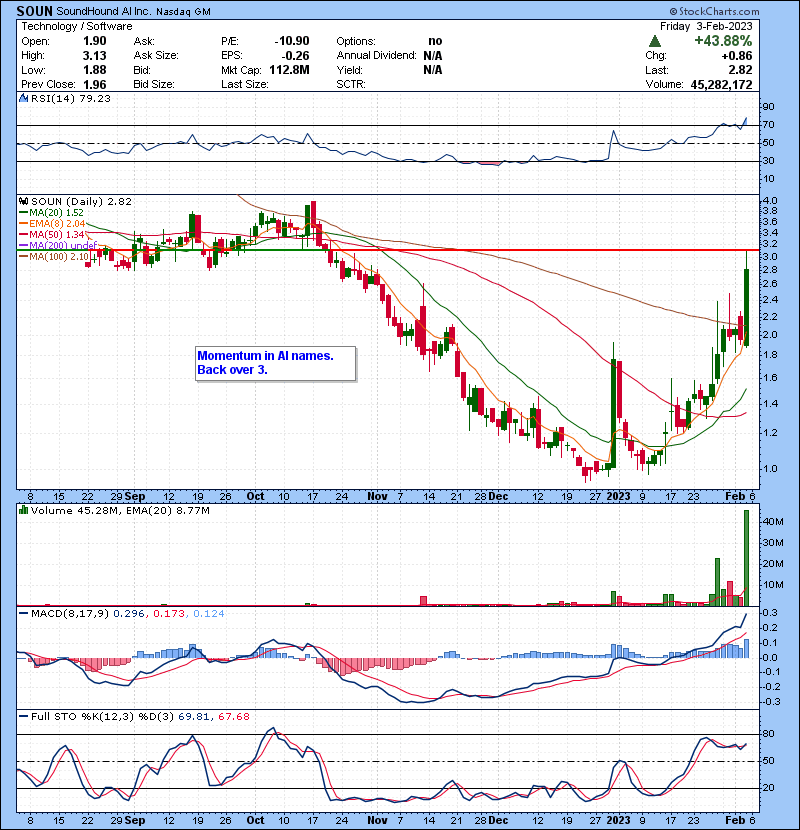800x830 pixels.
Task: Click the 2023 label on price chart axis
Action: click(x=618, y=497)
